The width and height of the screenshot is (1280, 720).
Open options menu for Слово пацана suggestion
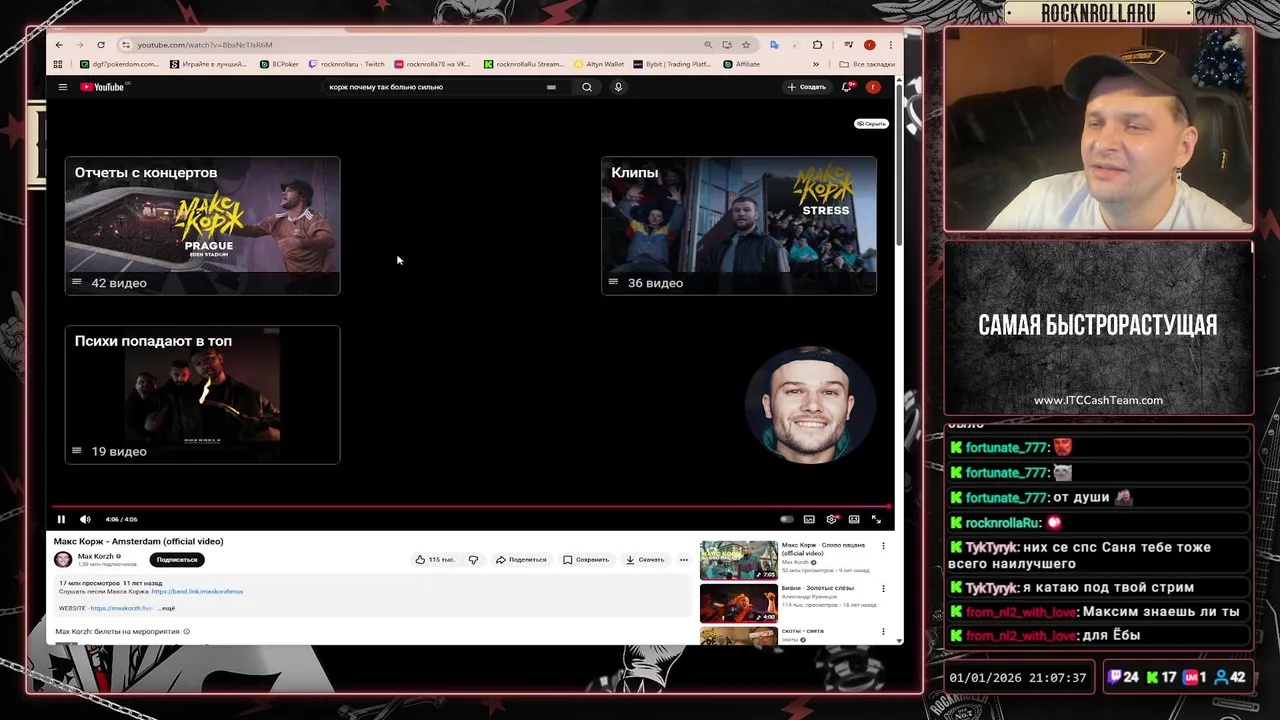coord(883,546)
